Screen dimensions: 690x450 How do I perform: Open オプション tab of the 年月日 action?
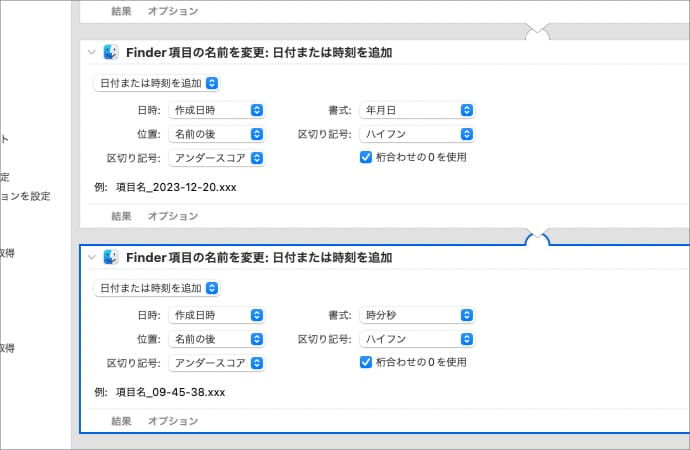click(172, 216)
